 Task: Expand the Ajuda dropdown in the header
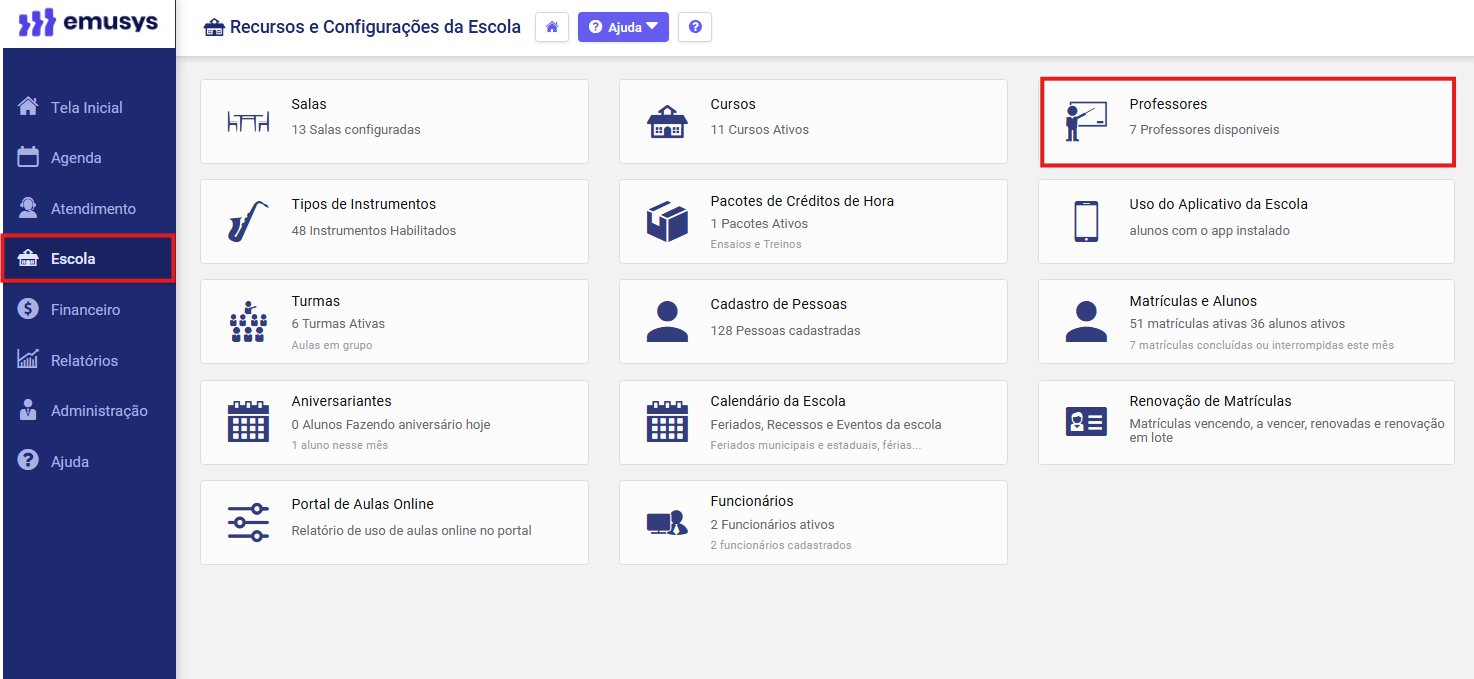623,27
